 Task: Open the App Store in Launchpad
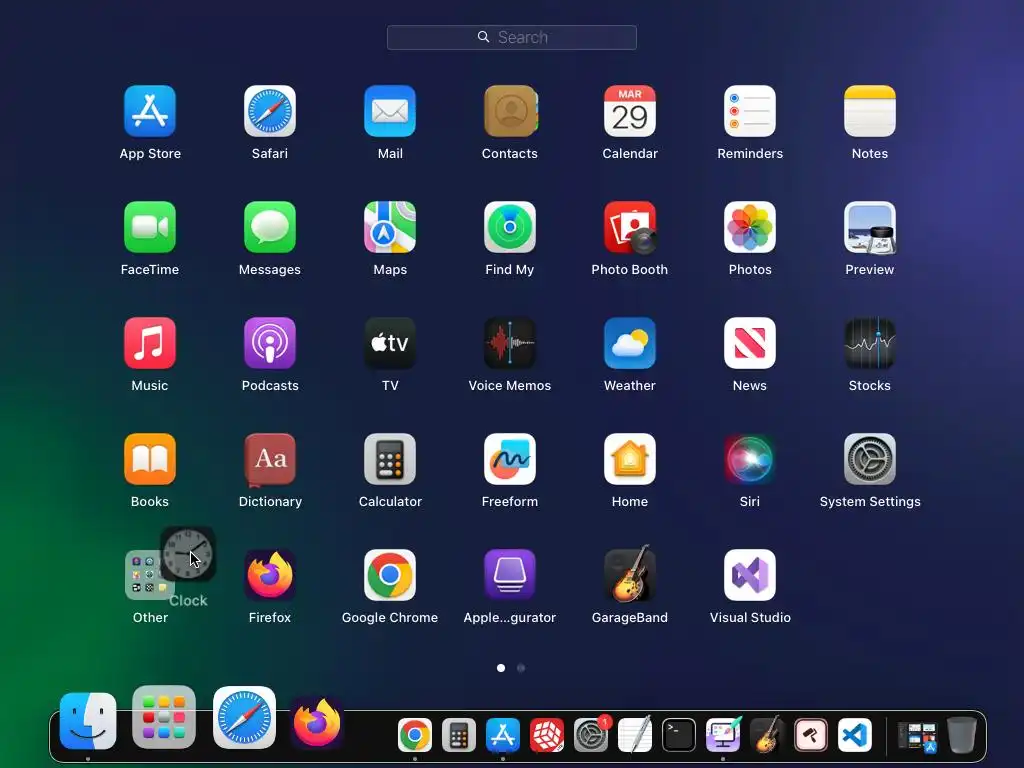point(150,111)
